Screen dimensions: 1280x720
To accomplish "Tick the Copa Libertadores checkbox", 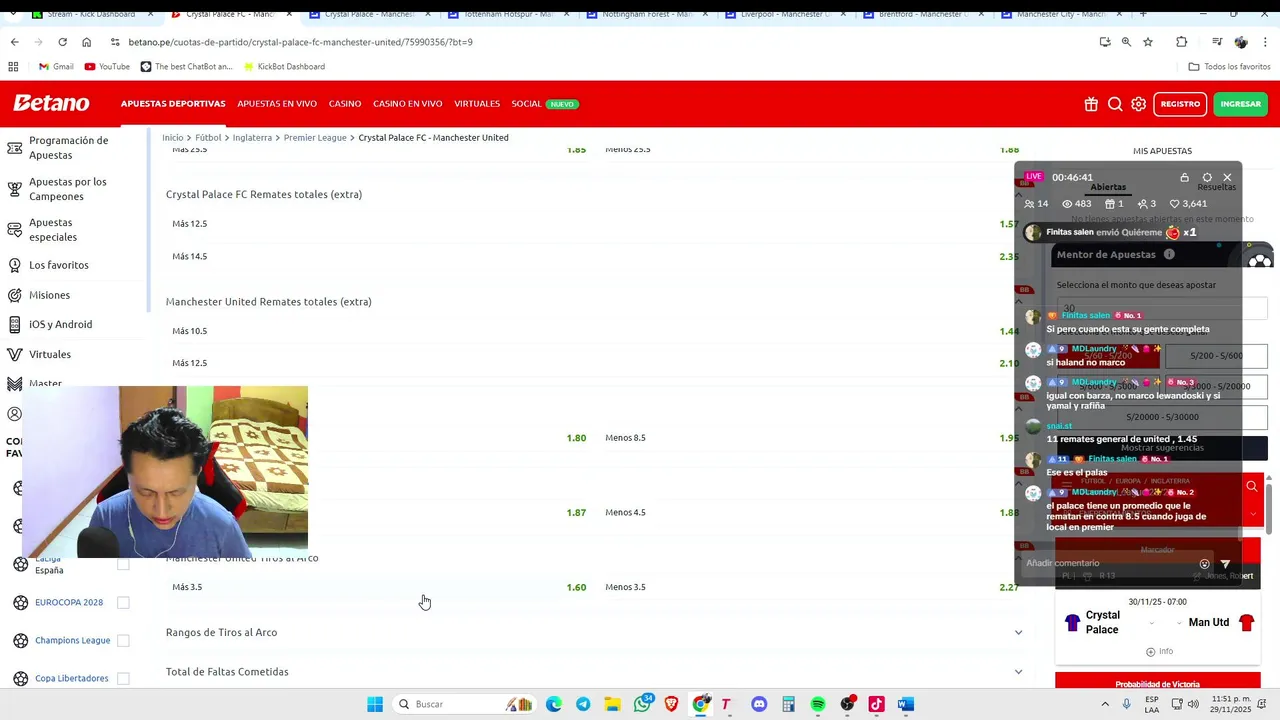I will coord(123,678).
